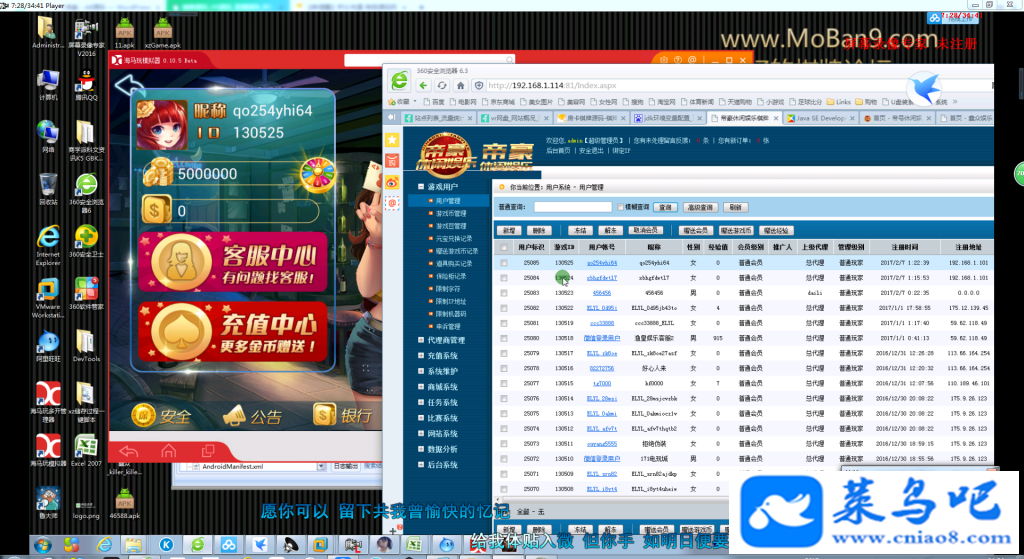Check the row checkbox for user 25085
Viewport: 1024px width, 559px height.
[504, 263]
